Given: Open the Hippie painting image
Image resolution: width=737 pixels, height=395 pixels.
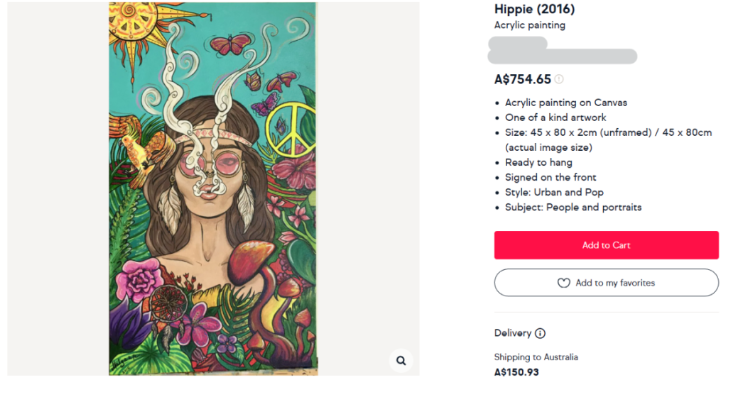Looking at the screenshot, I should (x=213, y=189).
